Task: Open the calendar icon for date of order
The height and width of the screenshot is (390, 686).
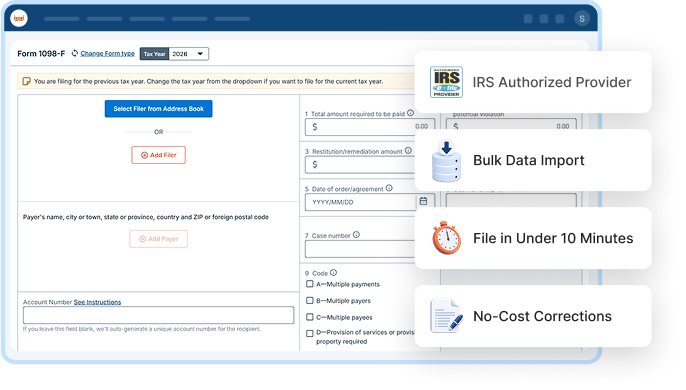Action: click(x=423, y=201)
